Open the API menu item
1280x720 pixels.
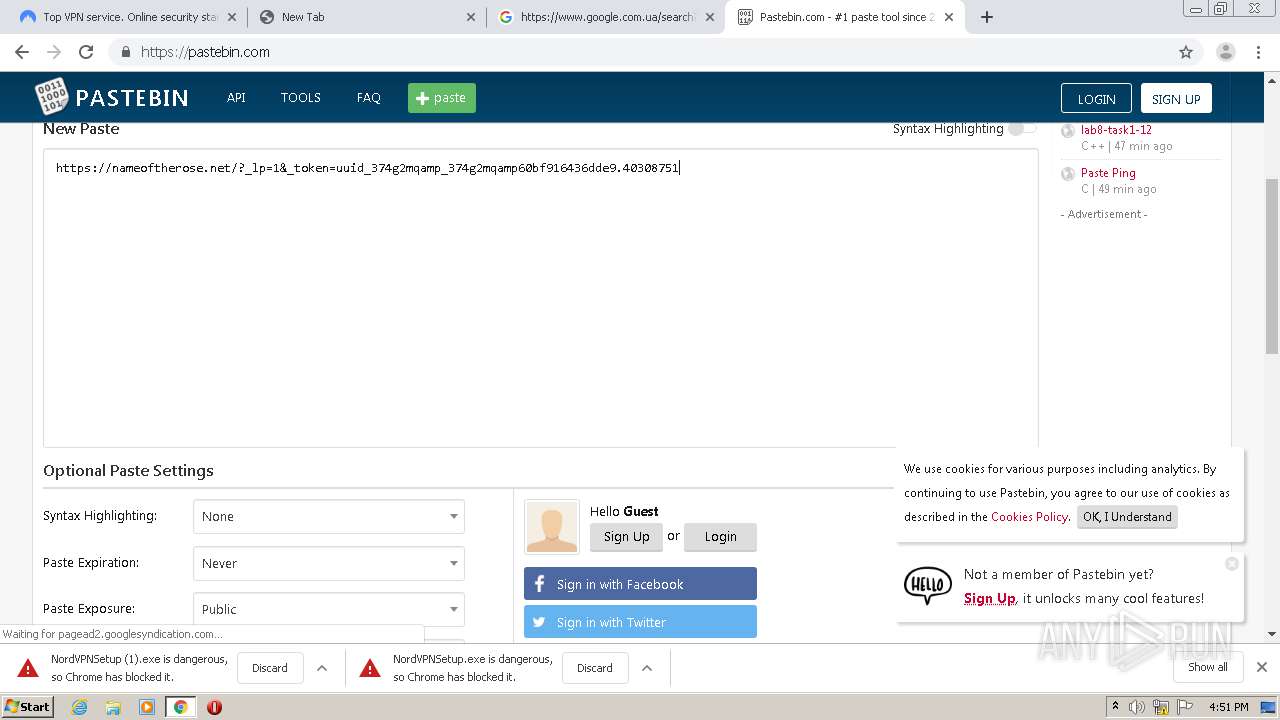236,97
